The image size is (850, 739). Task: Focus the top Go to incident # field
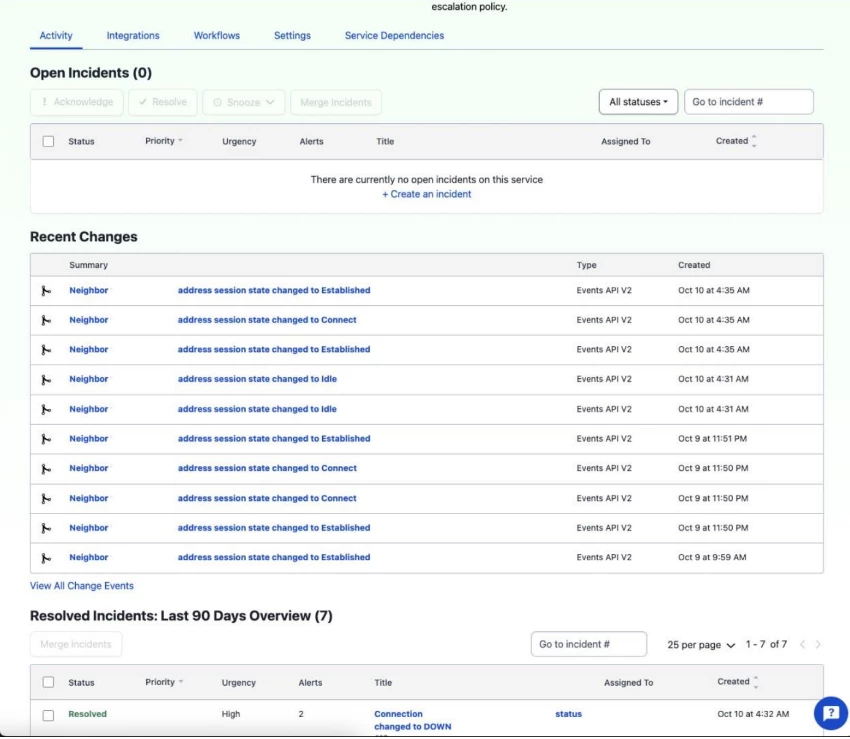click(x=749, y=102)
